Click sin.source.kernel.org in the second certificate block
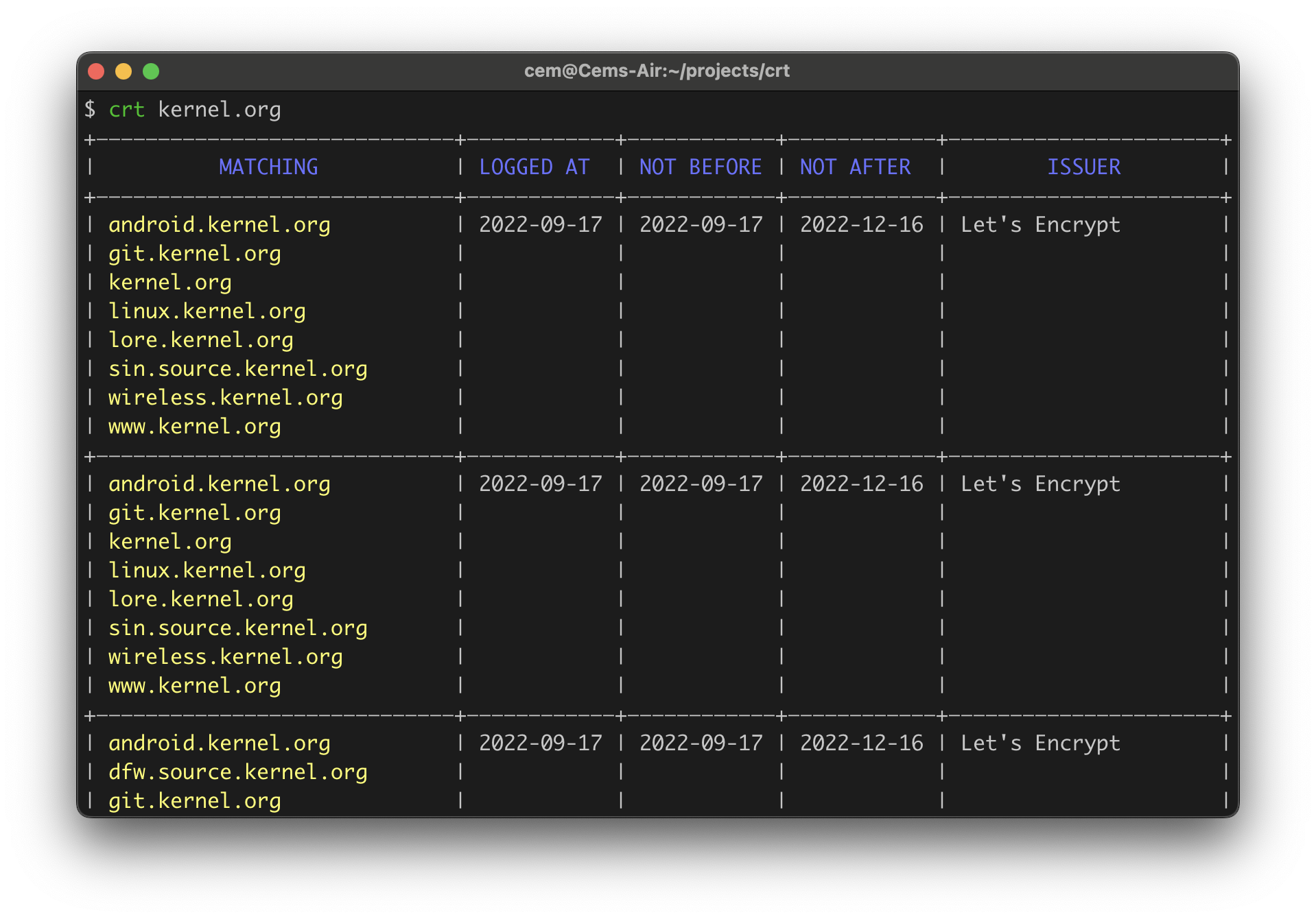The height and width of the screenshot is (919, 1316). [x=238, y=628]
